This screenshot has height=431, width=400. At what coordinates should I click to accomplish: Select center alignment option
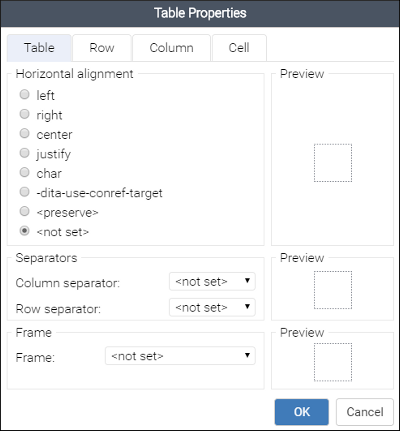24,133
